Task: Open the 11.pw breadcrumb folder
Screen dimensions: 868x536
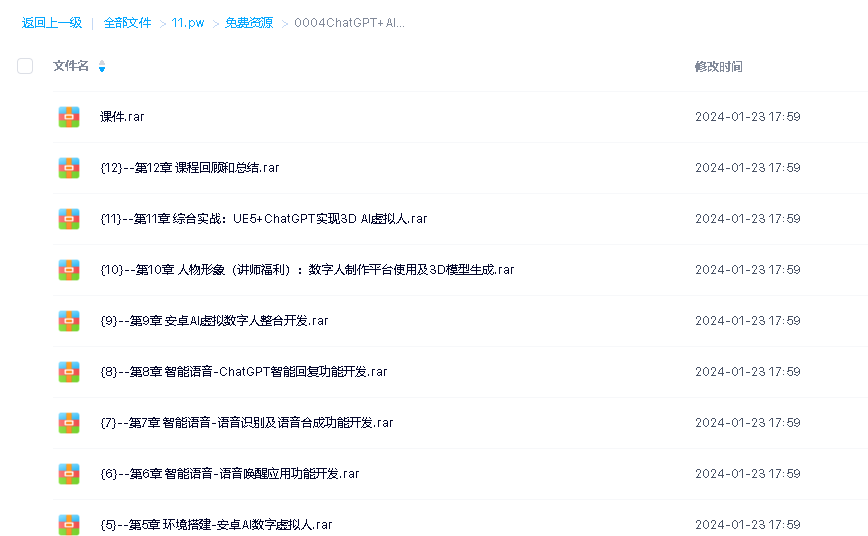Action: pos(187,23)
